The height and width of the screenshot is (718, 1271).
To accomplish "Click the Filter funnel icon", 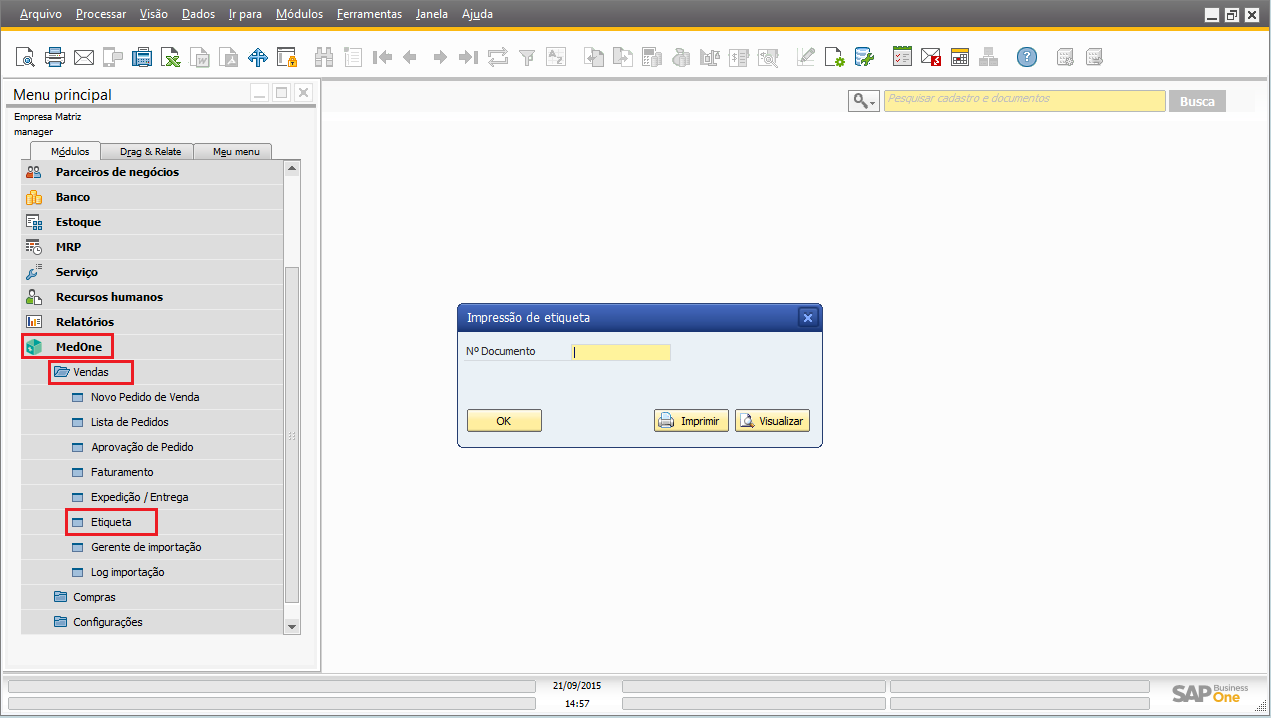I will click(526, 57).
